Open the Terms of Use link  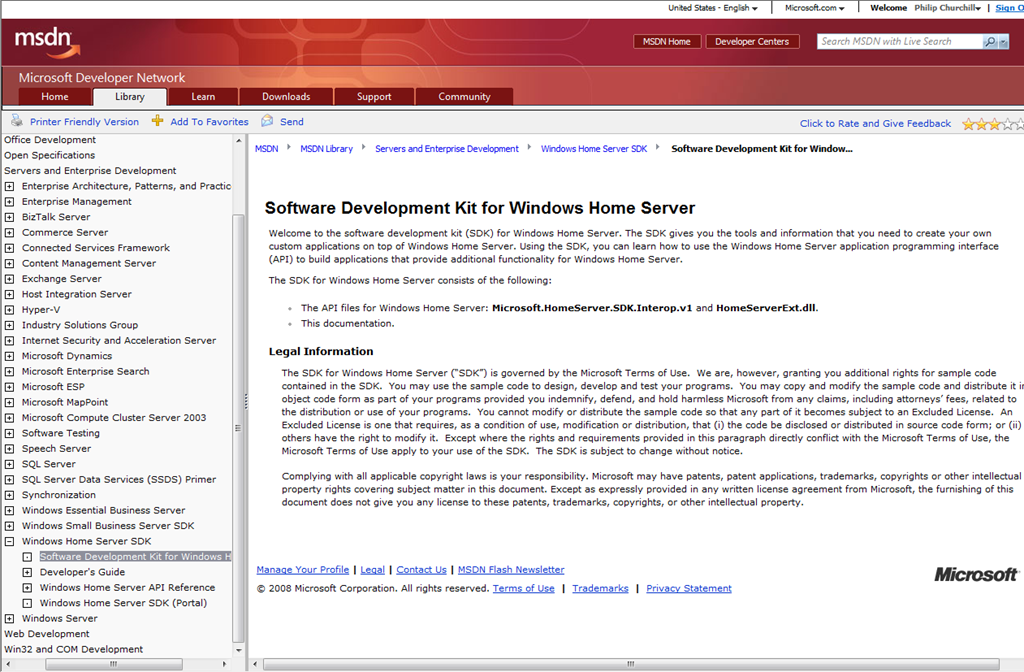pos(524,588)
